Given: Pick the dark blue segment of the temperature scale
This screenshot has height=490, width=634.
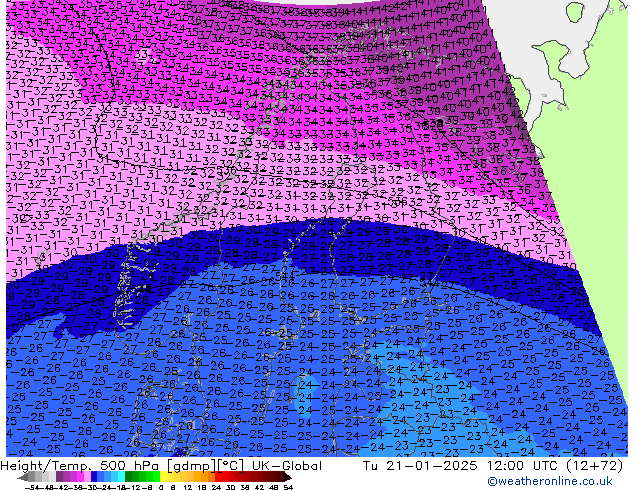Looking at the screenshot, I should point(94,477).
